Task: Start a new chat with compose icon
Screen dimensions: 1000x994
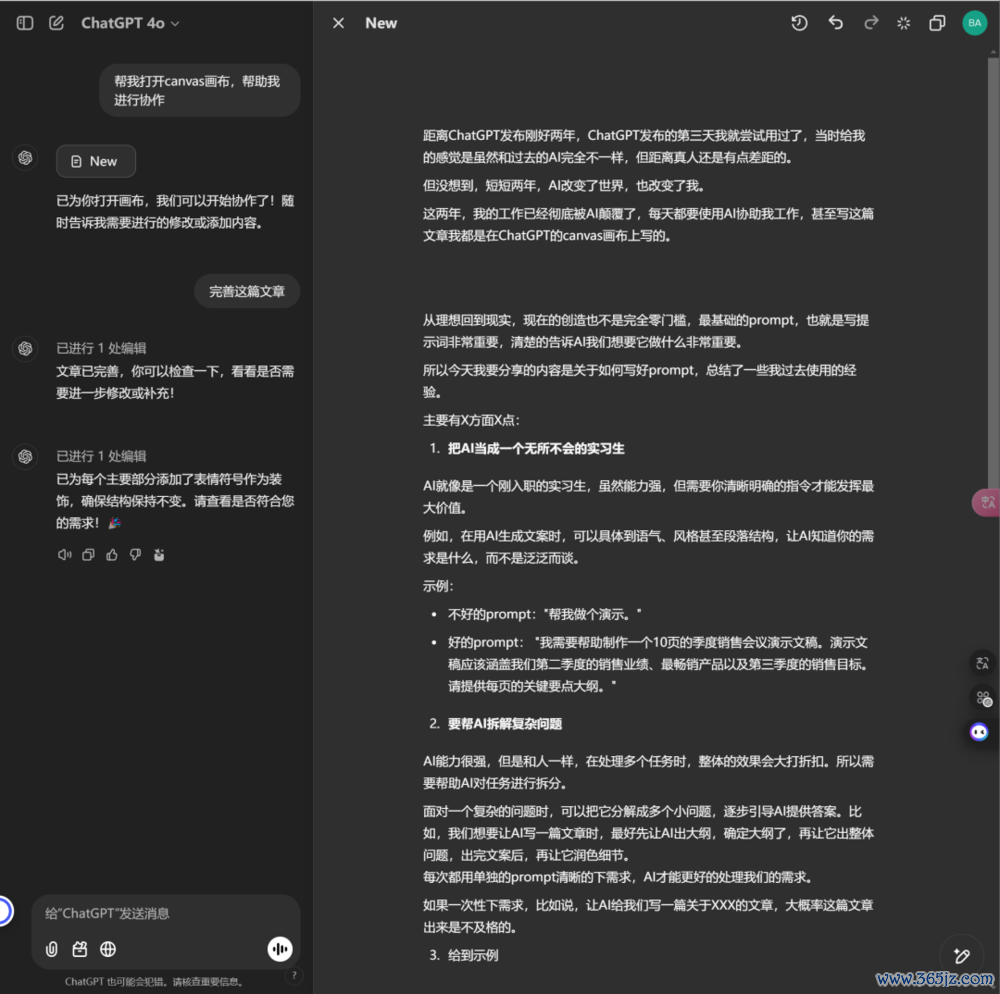Action: 57,24
